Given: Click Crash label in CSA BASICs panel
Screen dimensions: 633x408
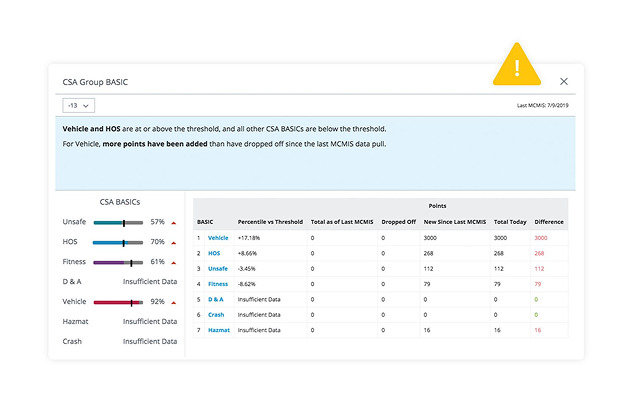Looking at the screenshot, I should pos(72,341).
